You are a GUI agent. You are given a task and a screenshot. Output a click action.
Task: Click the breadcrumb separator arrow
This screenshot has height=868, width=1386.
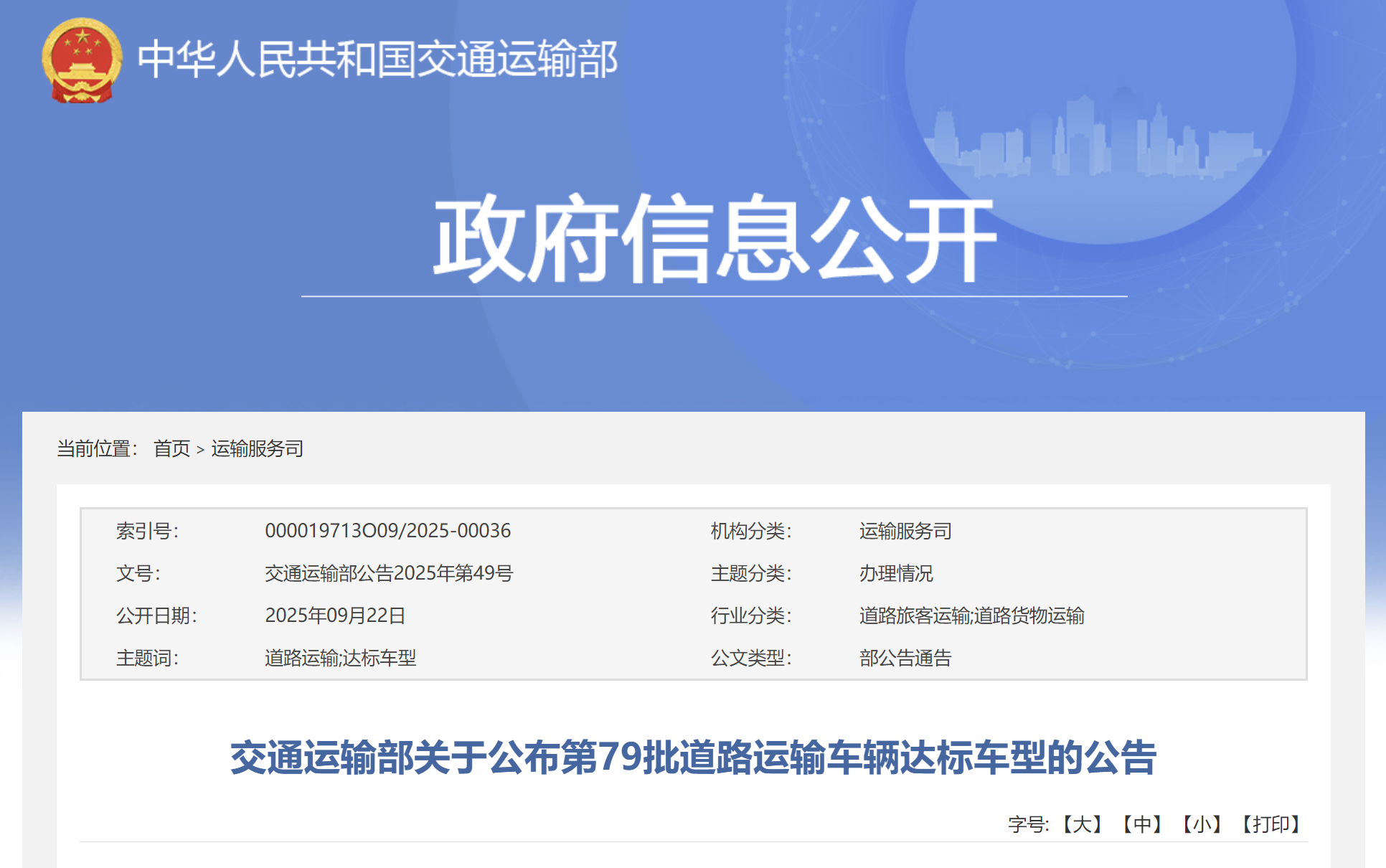(x=200, y=450)
